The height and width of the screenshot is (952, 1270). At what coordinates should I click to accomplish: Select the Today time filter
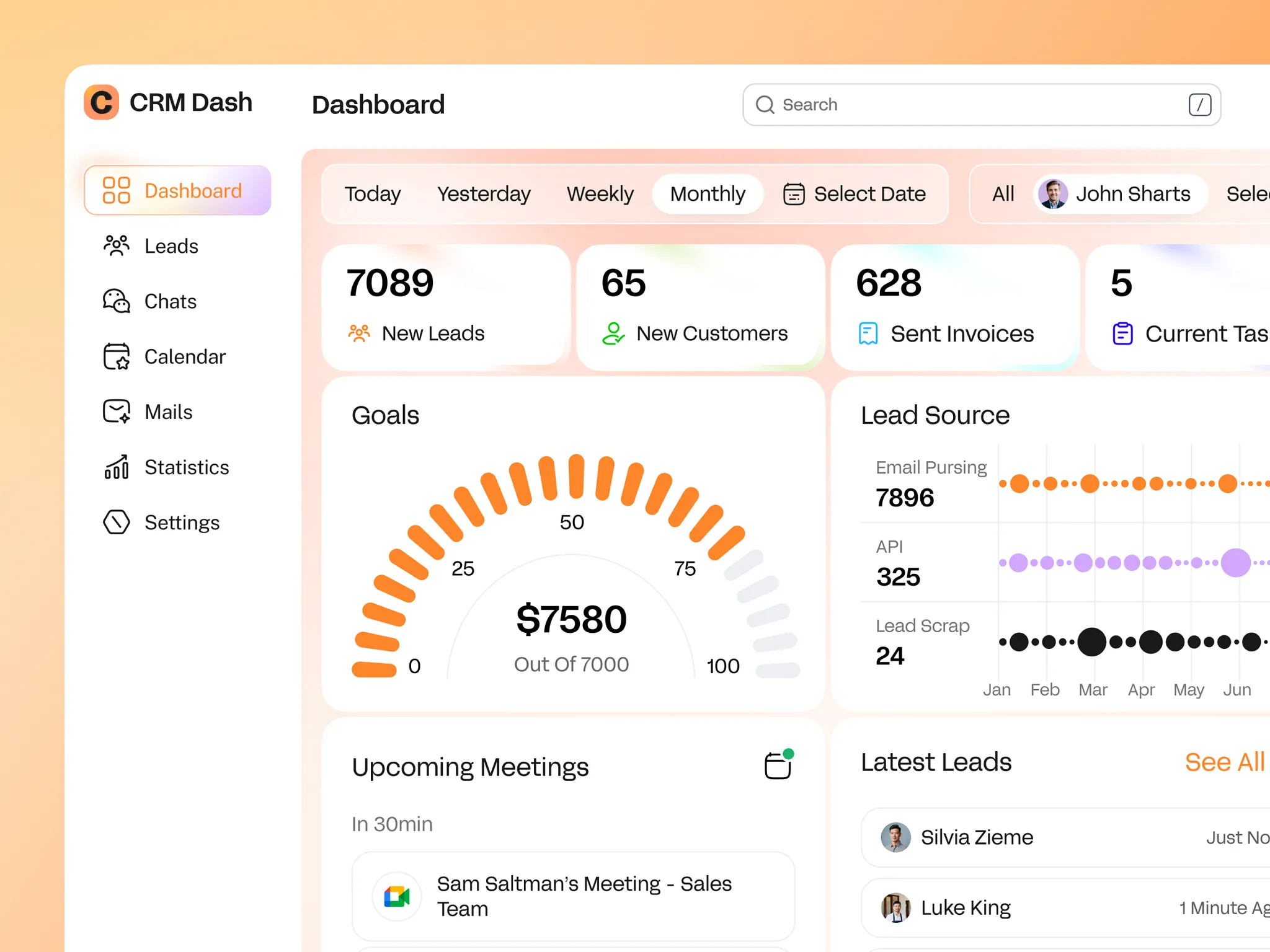click(x=373, y=194)
